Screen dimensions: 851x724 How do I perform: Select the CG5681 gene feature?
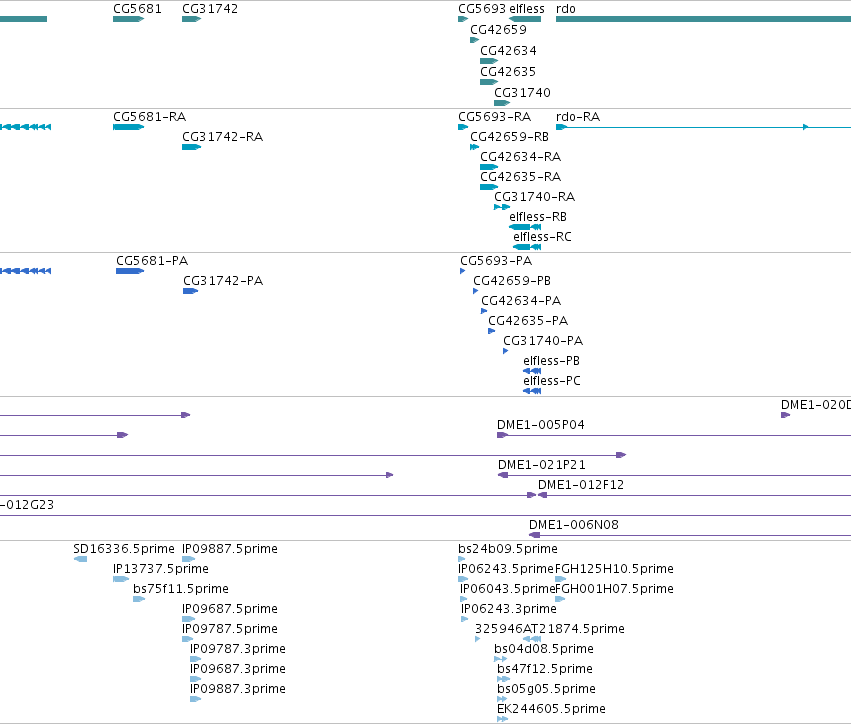pyautogui.click(x=129, y=19)
